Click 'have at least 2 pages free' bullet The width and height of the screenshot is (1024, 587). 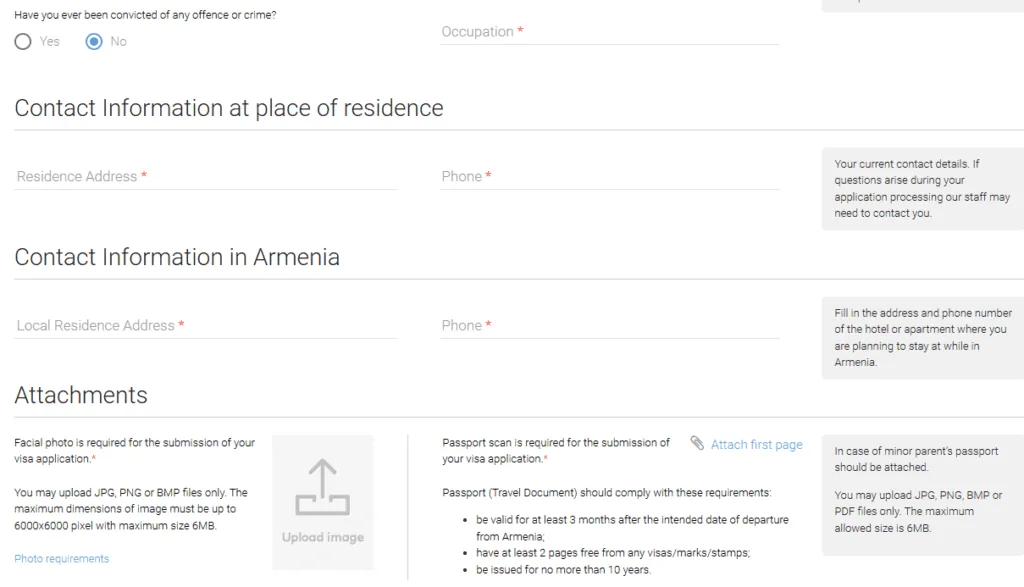pos(613,553)
